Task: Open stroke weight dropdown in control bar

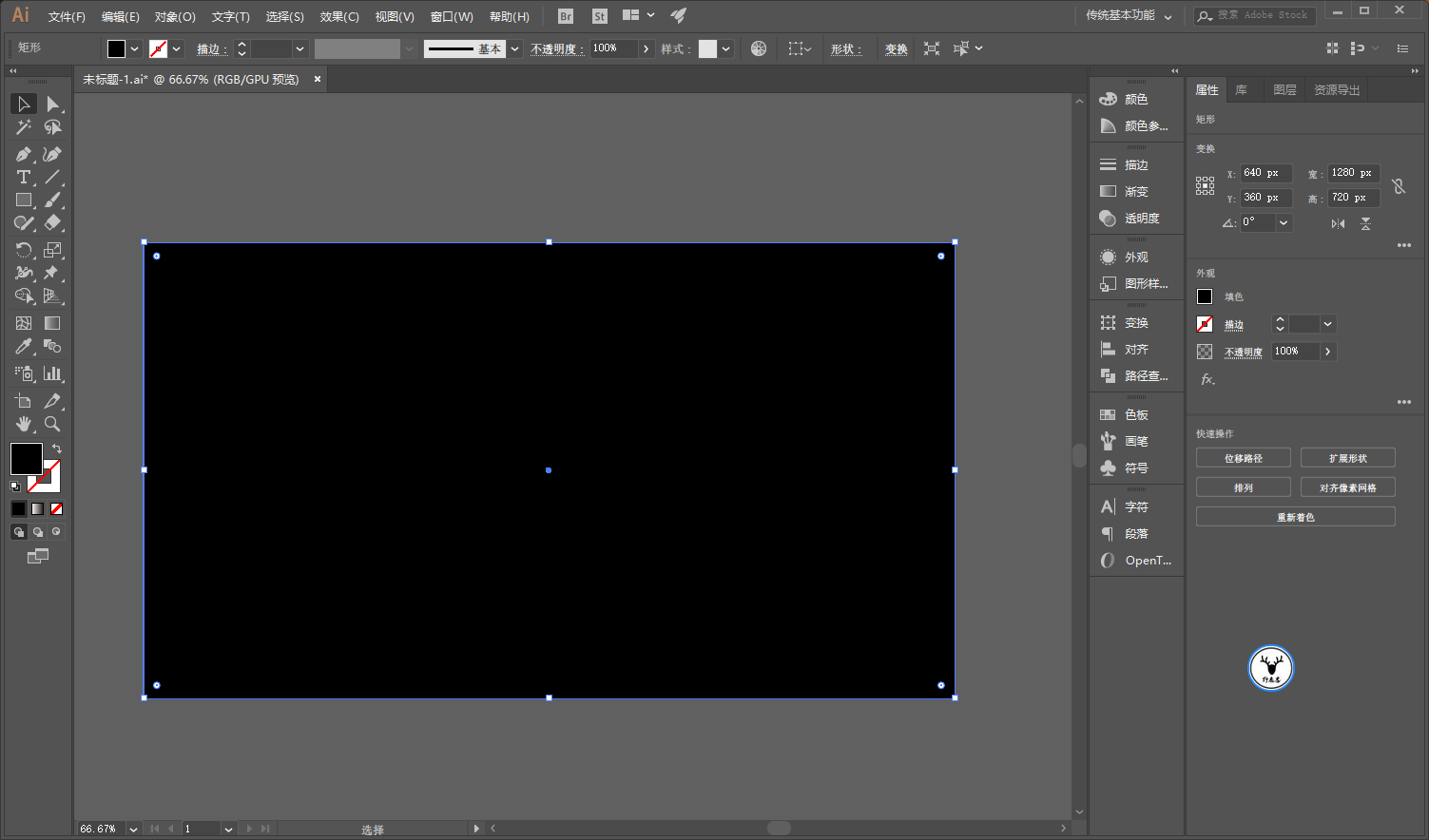Action: tap(300, 48)
